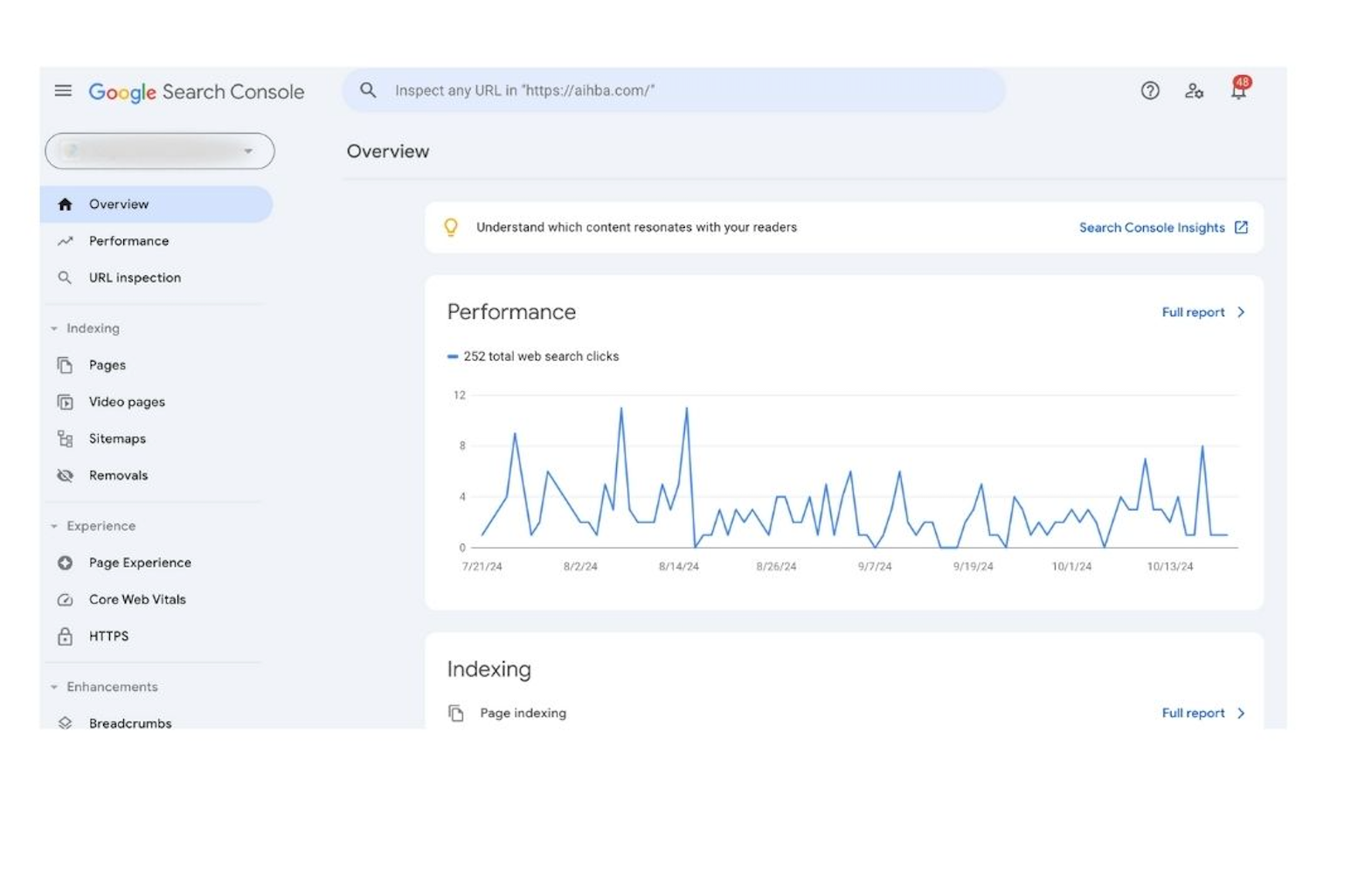Click the Help question mark icon

tap(1150, 91)
